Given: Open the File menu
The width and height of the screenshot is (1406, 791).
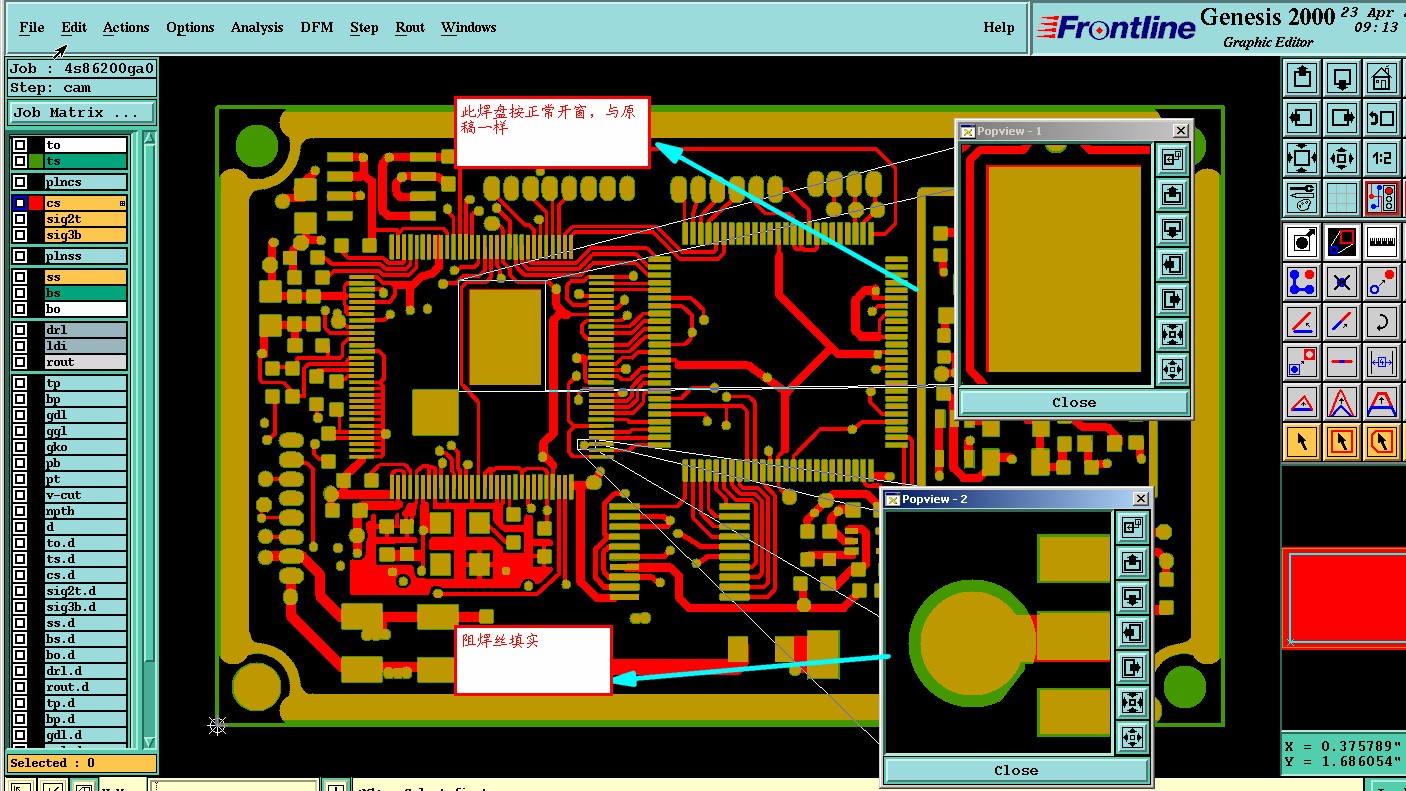Looking at the screenshot, I should (32, 28).
